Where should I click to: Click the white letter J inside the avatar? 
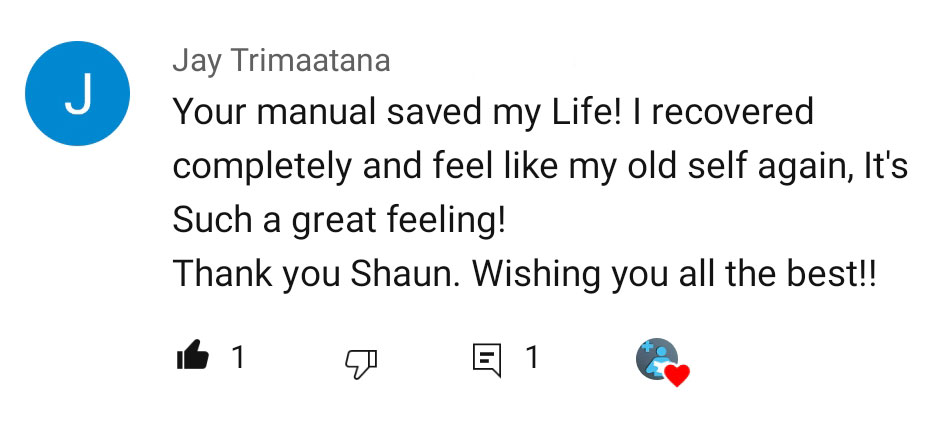pyautogui.click(x=77, y=93)
